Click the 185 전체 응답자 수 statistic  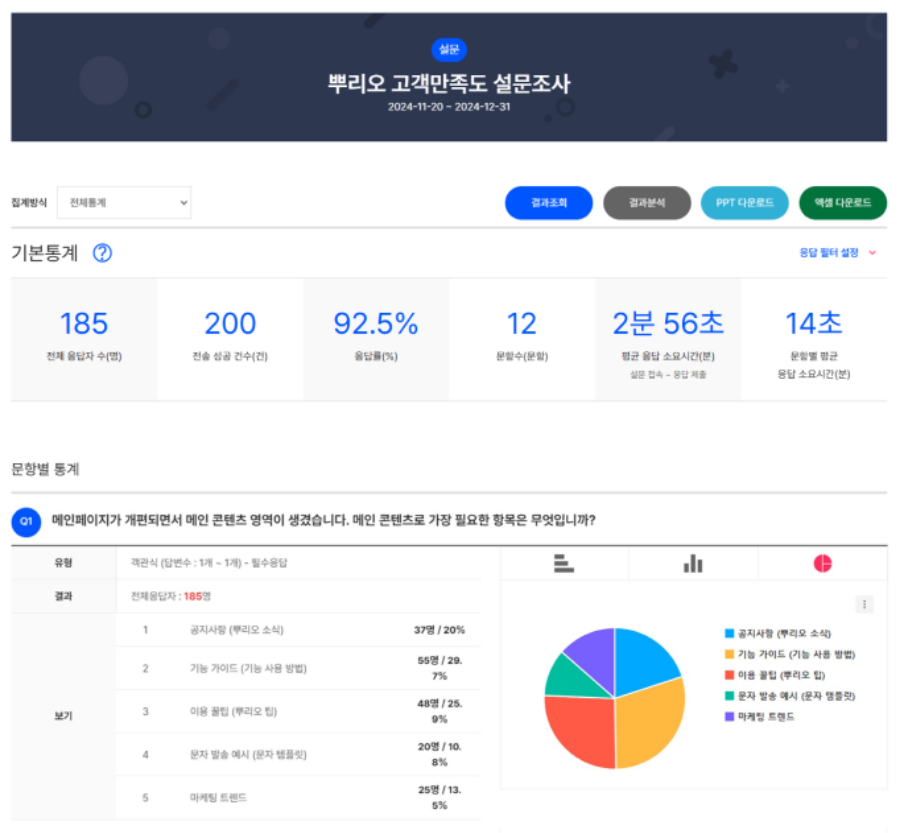[x=84, y=339]
